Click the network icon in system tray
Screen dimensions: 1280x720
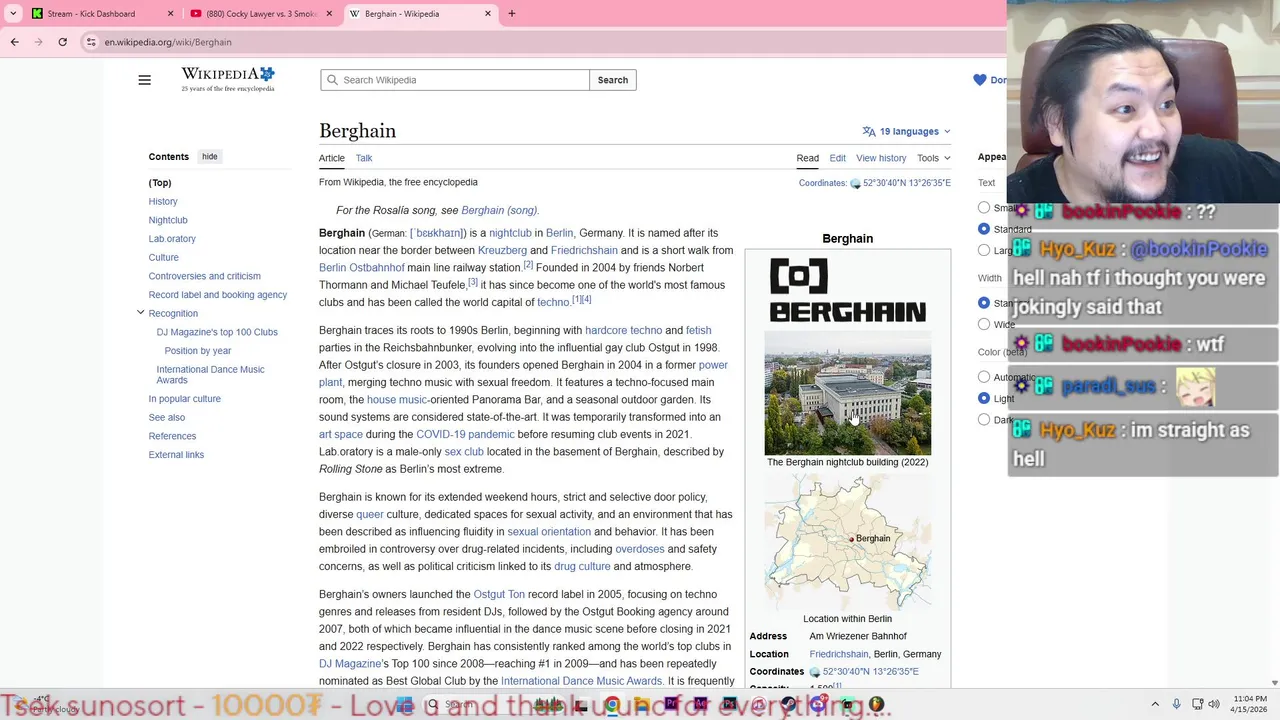1196,705
